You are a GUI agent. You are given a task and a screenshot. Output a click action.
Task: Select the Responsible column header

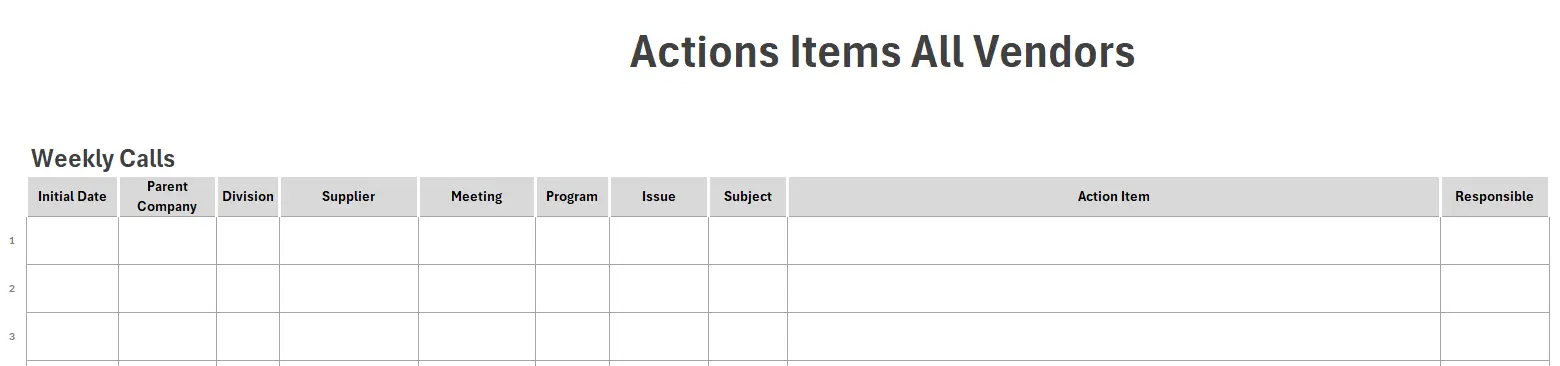pyautogui.click(x=1494, y=197)
